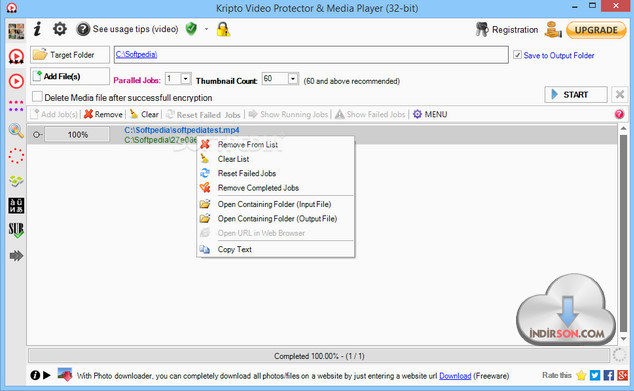Click the gray X cancel button beside START
This screenshot has width=634, height=391.
tap(619, 95)
